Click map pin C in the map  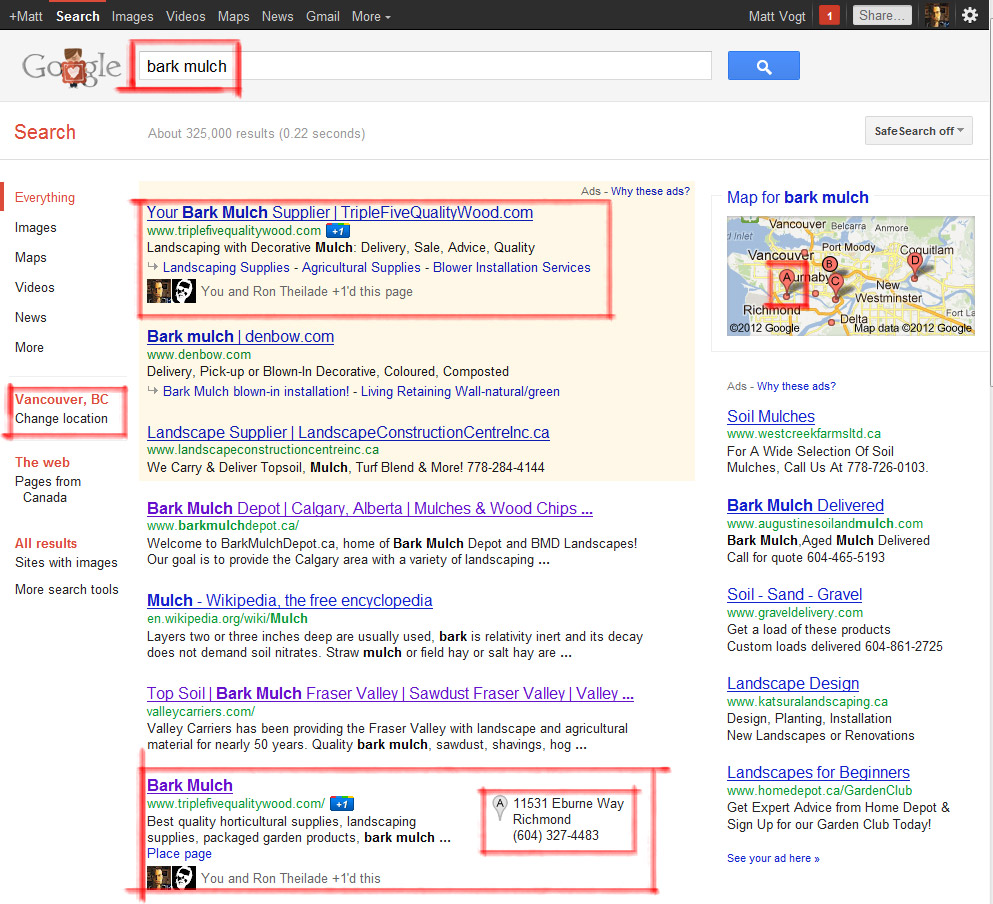tap(836, 285)
